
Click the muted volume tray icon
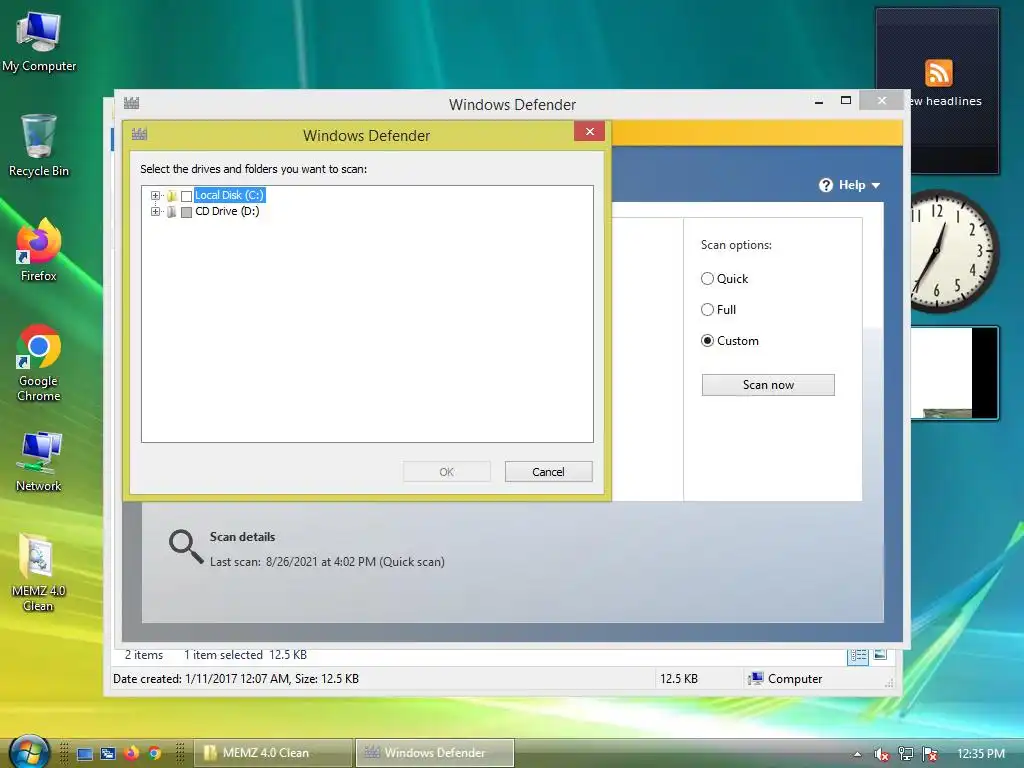[x=881, y=754]
